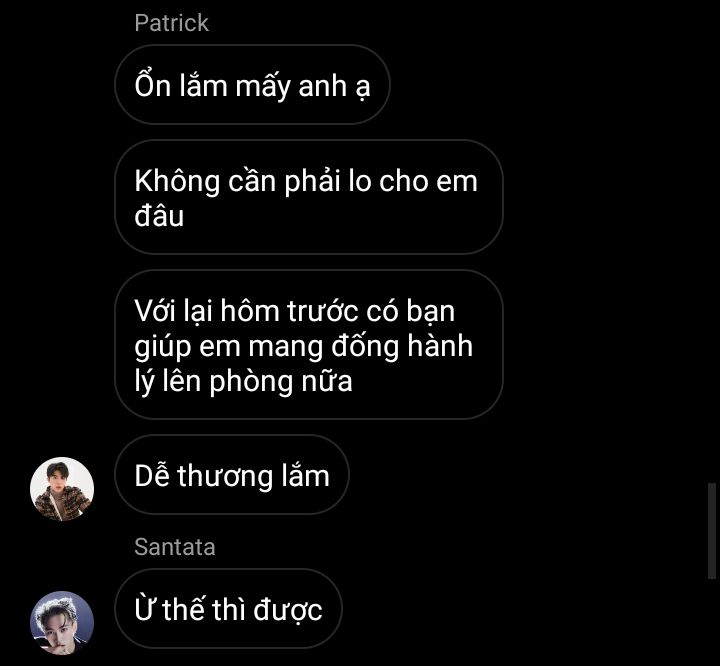Click the word "đâu" in Patrick's message
720x666 pixels.
point(159,216)
